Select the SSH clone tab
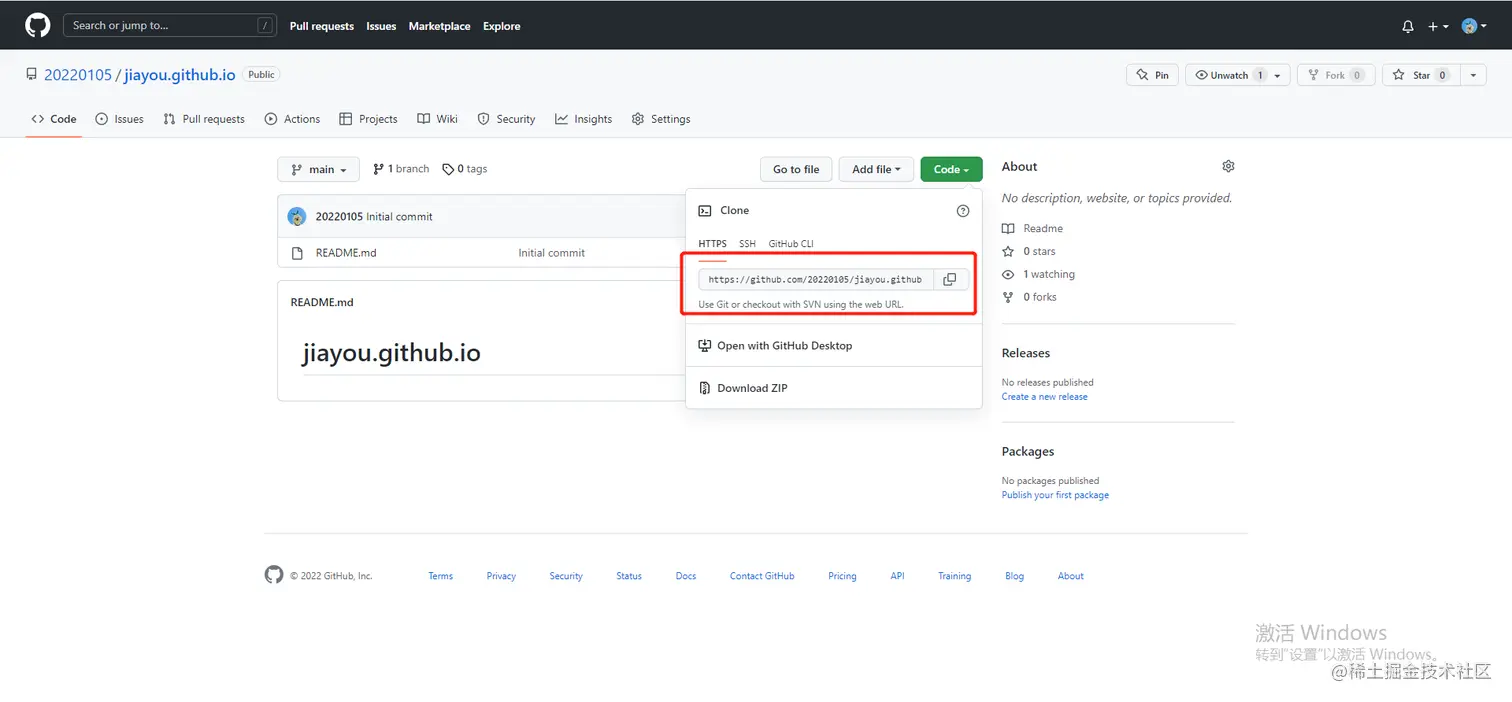The width and height of the screenshot is (1512, 702). 747,244
